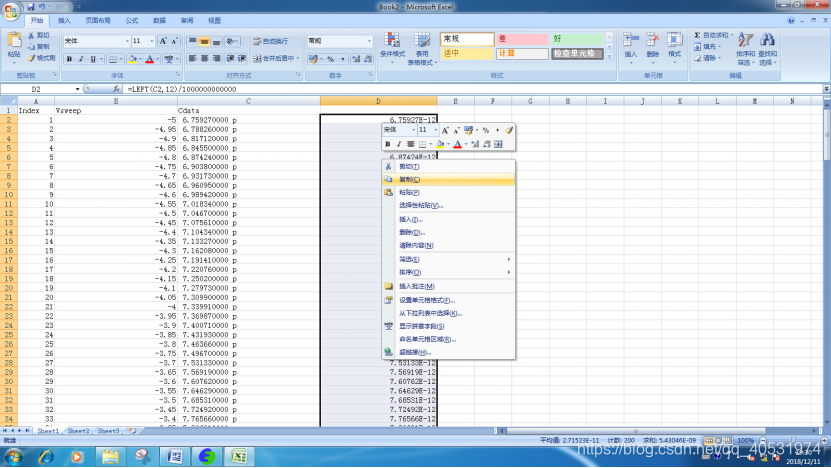Toggle Bold in the ribbon font group
This screenshot has height=468, width=831.
click(x=69, y=59)
